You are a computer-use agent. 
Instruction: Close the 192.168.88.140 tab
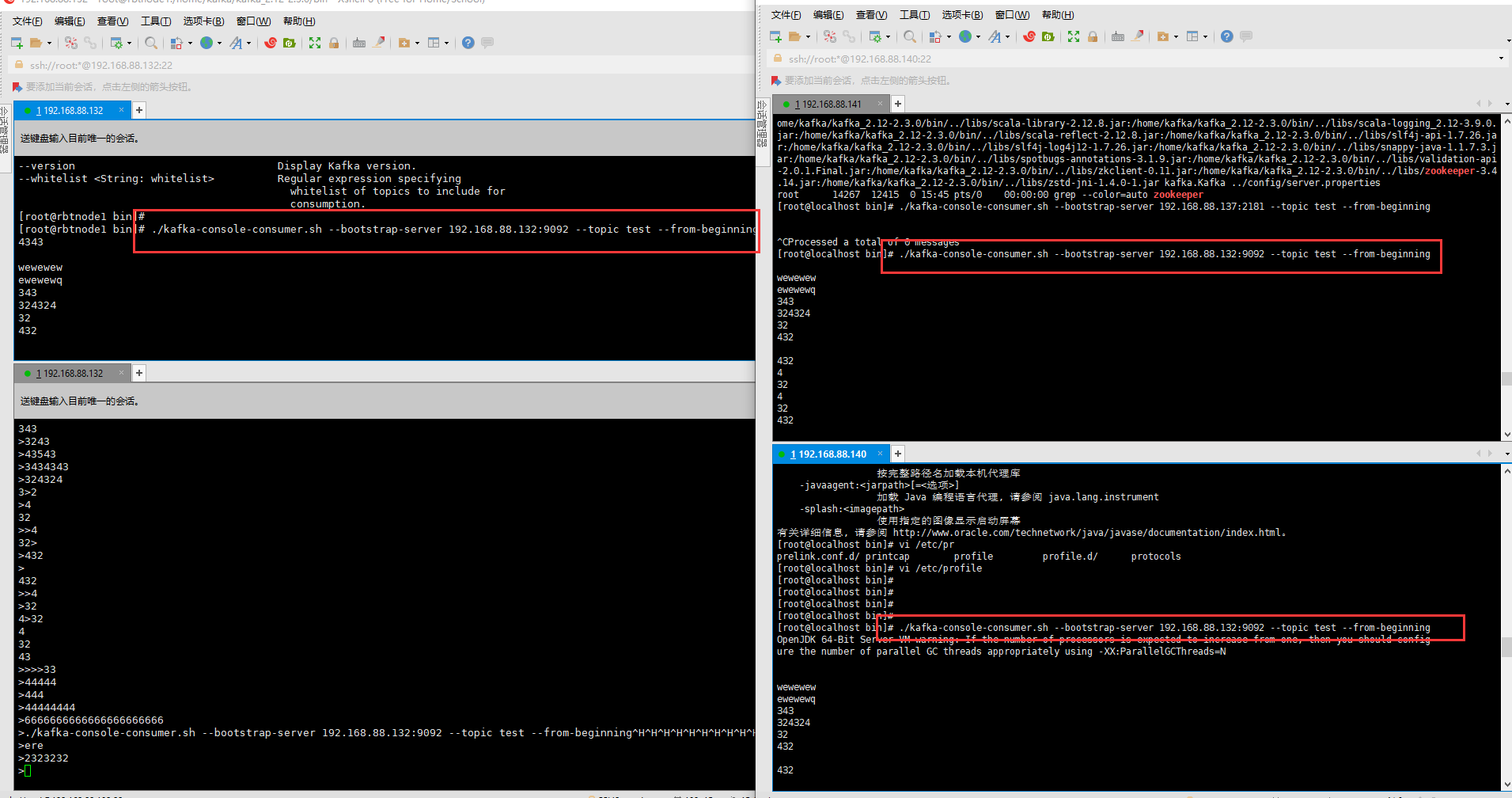point(880,454)
